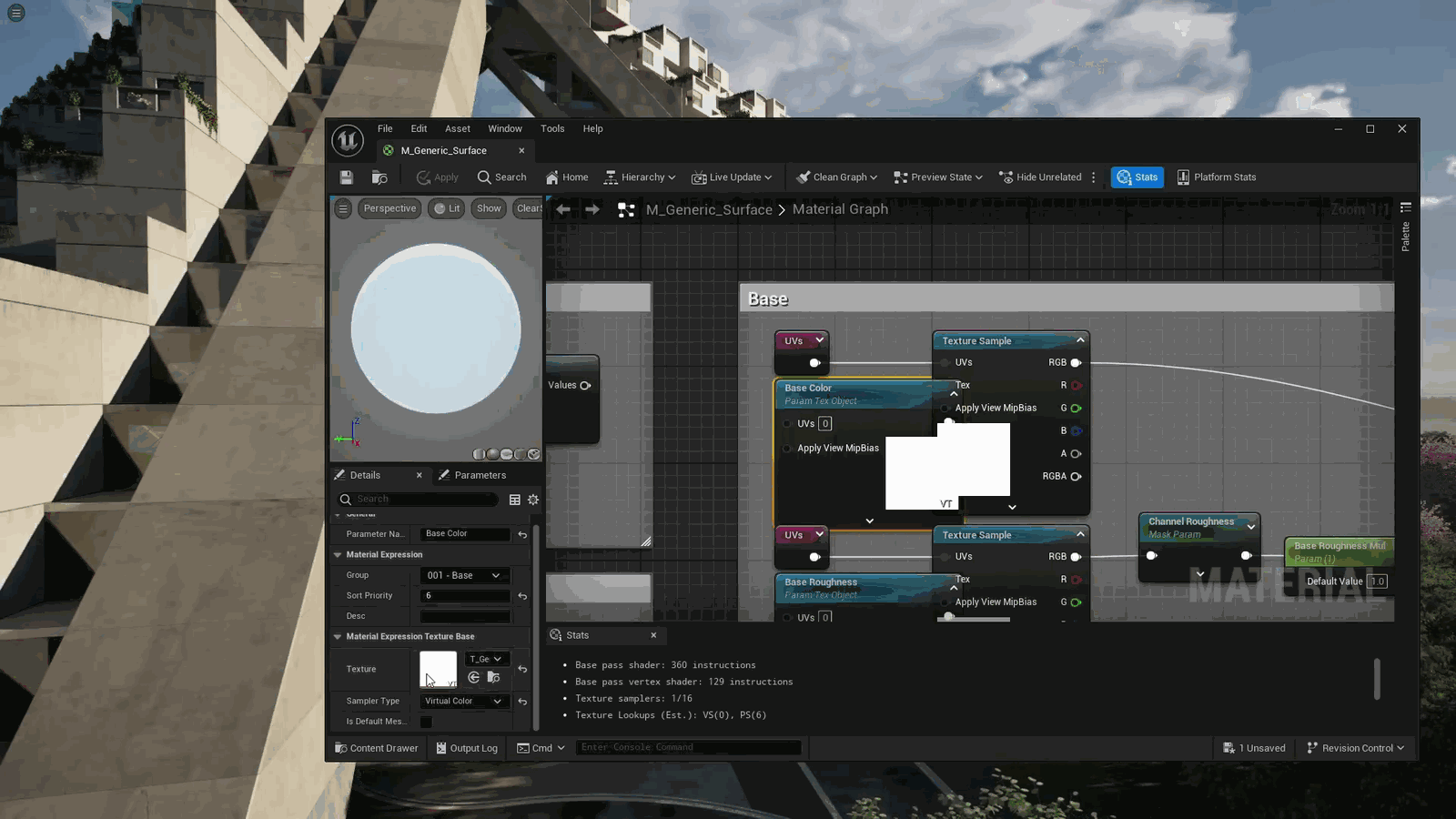The height and width of the screenshot is (819, 1456).
Task: Click the Stats panel scrollbar
Action: 1377,679
